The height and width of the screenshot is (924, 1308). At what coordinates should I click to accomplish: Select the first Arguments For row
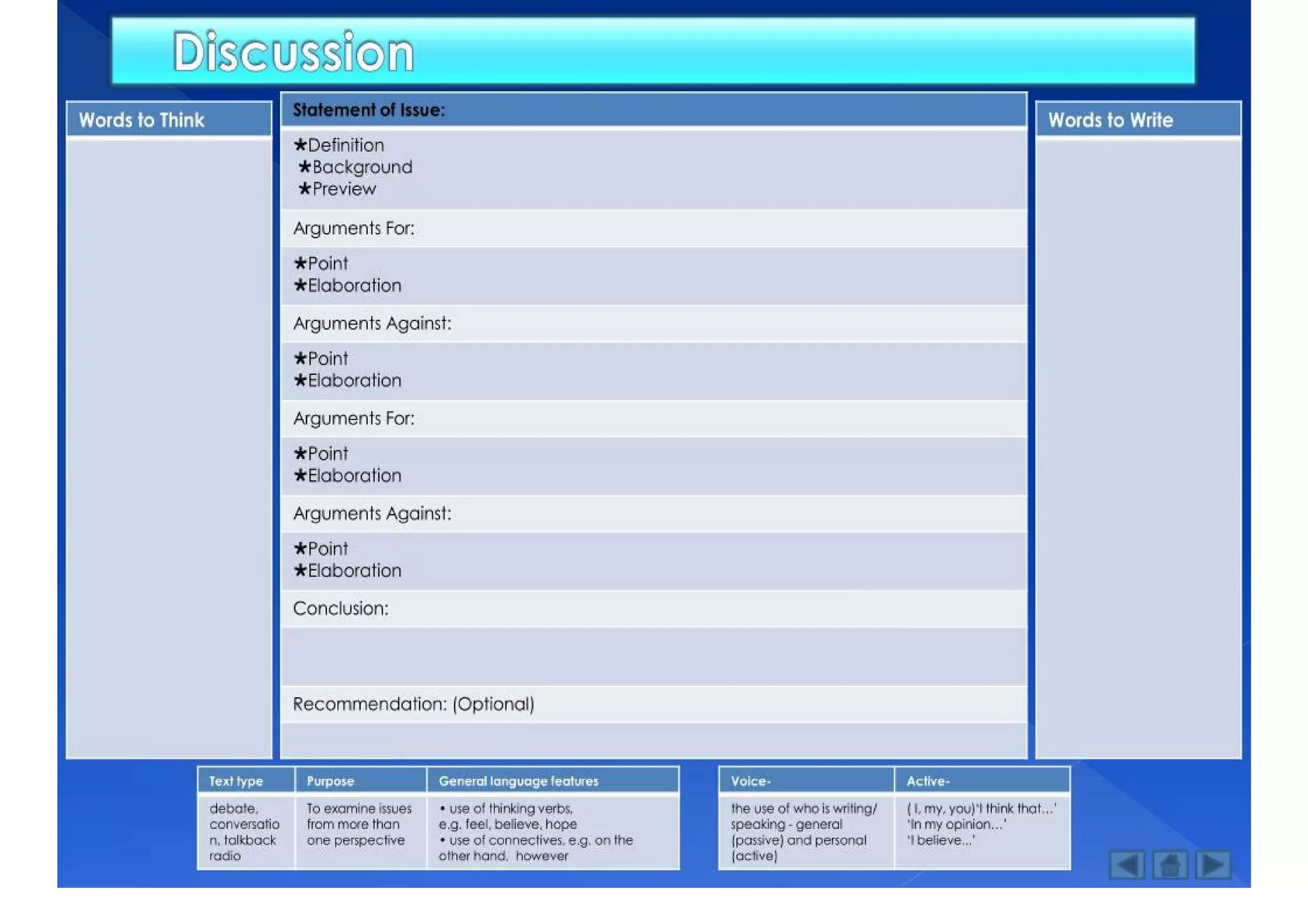(x=653, y=228)
